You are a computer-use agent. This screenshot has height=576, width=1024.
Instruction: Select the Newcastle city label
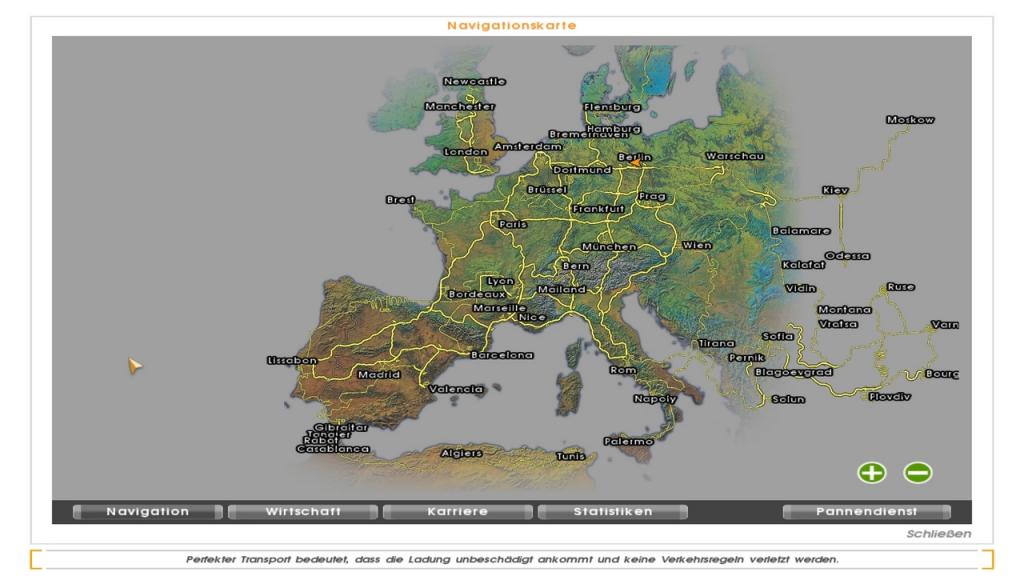point(475,82)
